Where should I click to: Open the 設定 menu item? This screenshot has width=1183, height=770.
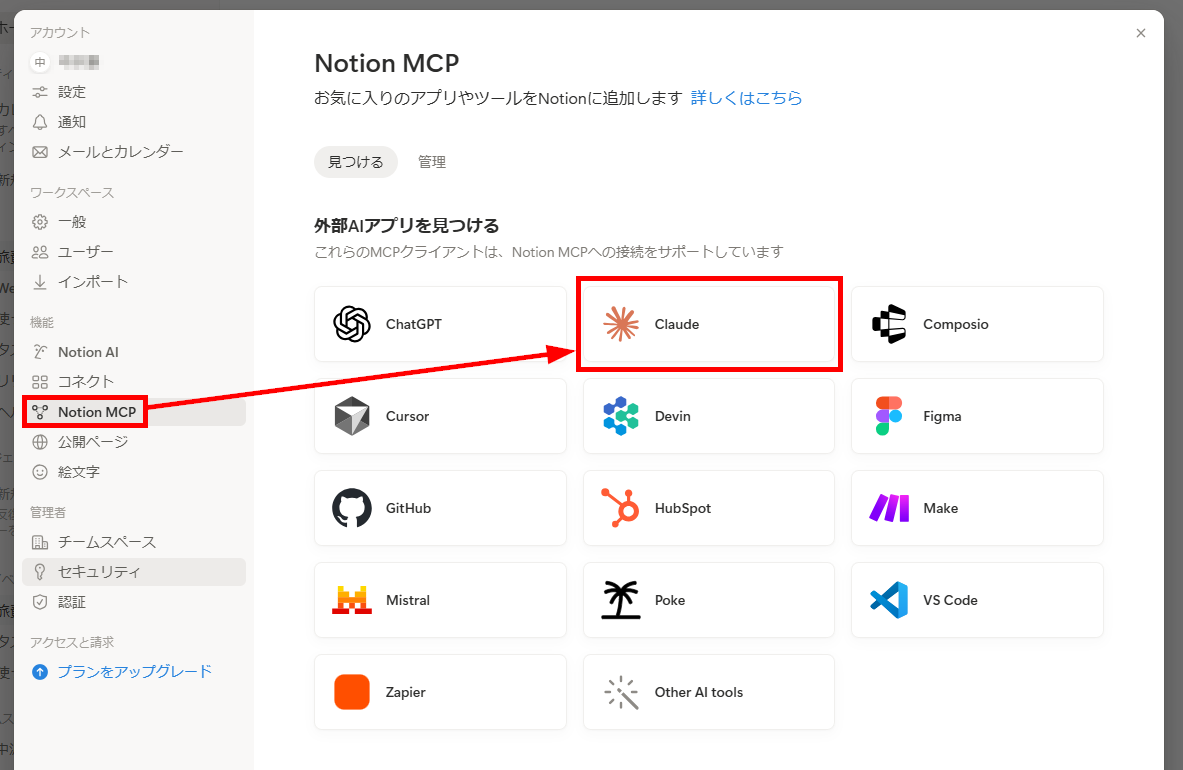pyautogui.click(x=72, y=92)
